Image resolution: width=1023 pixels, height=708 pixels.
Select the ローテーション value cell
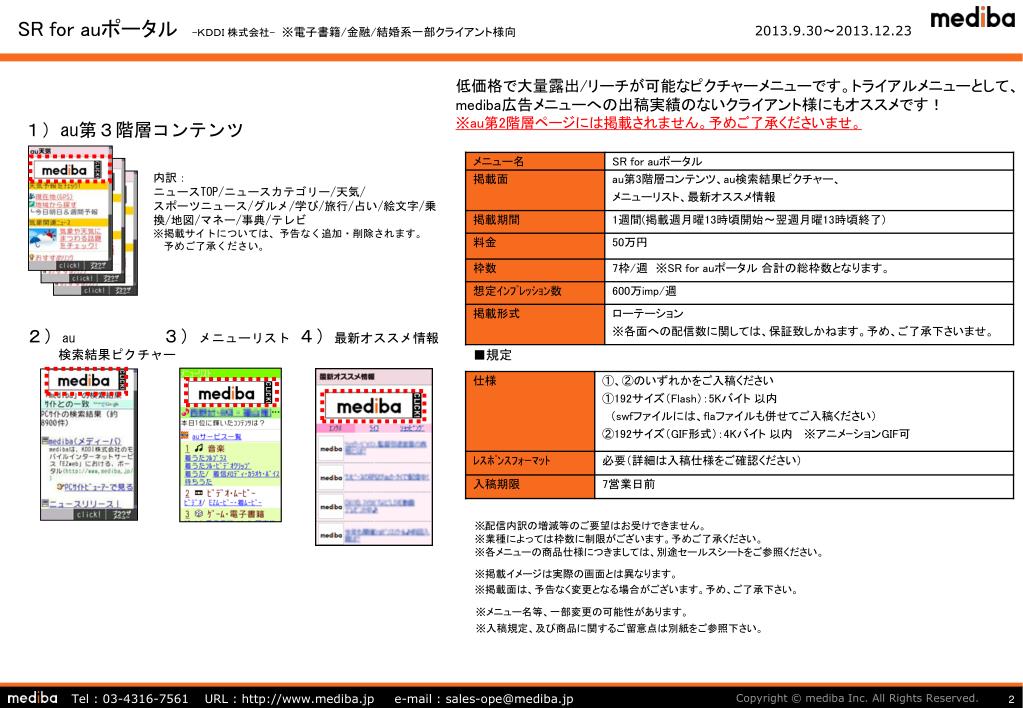(x=809, y=324)
